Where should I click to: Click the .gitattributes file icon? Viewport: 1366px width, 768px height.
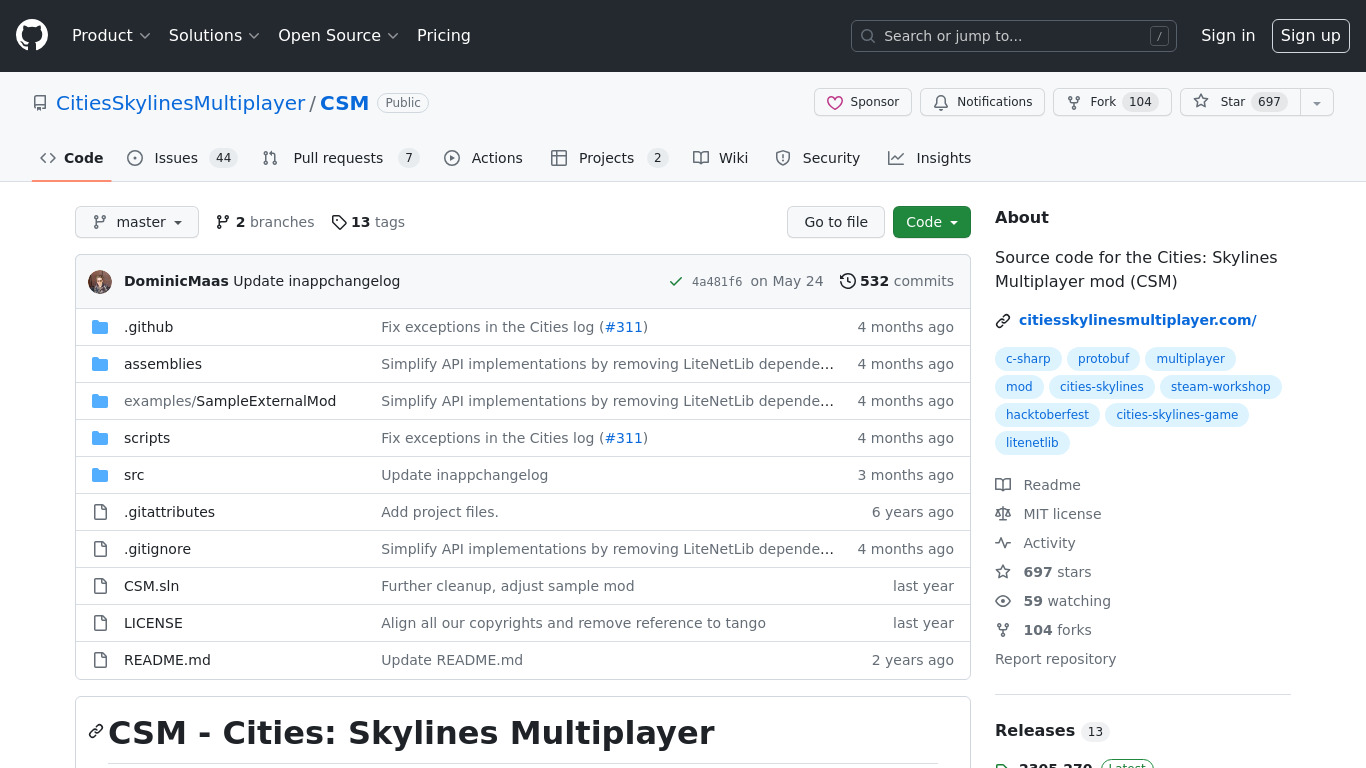pos(100,512)
